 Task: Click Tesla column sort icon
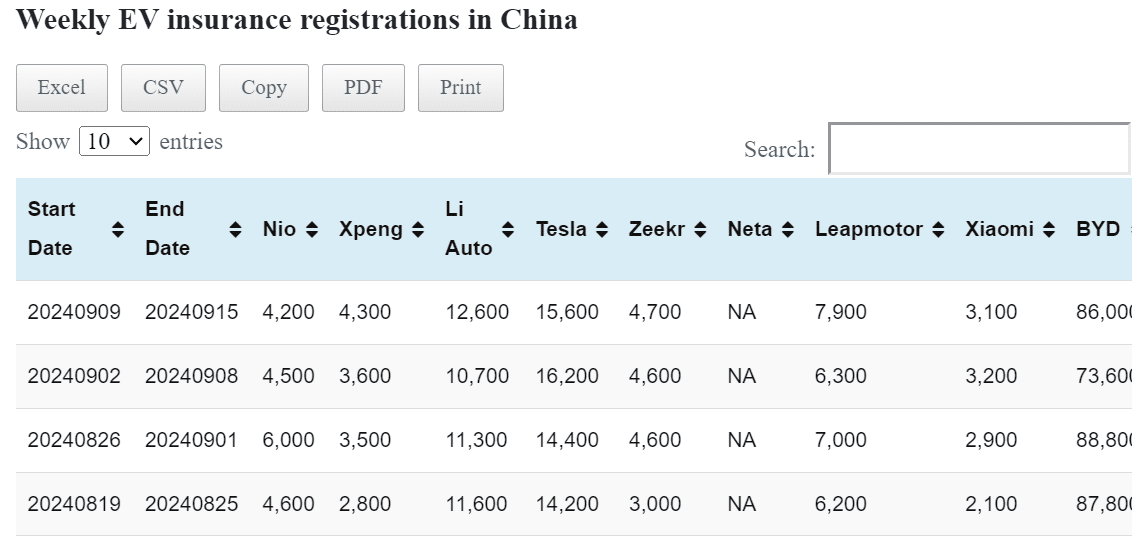point(602,229)
